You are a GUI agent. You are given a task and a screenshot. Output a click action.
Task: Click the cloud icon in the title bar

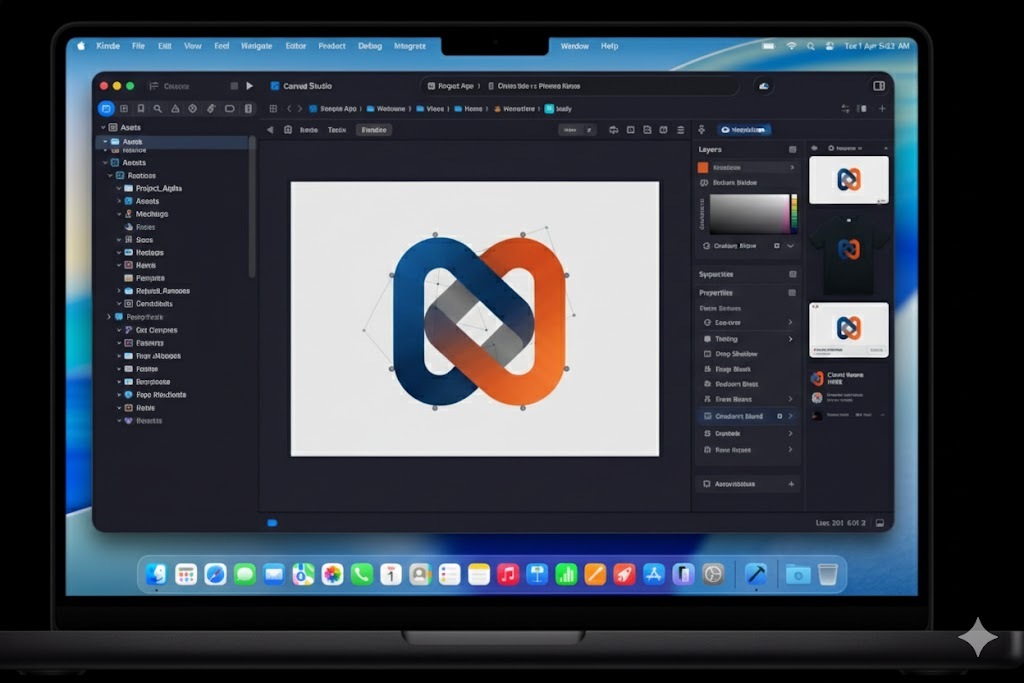pyautogui.click(x=763, y=86)
